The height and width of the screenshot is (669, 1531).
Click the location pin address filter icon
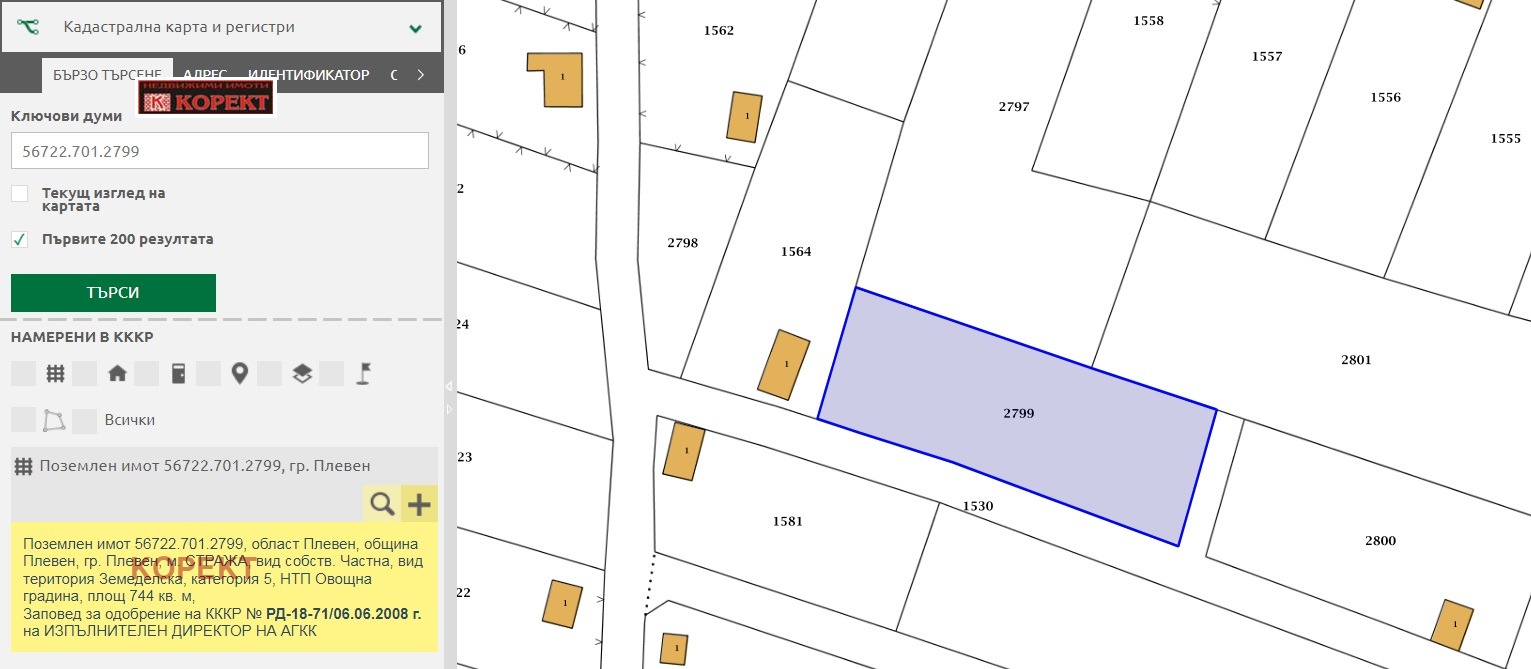coord(239,374)
